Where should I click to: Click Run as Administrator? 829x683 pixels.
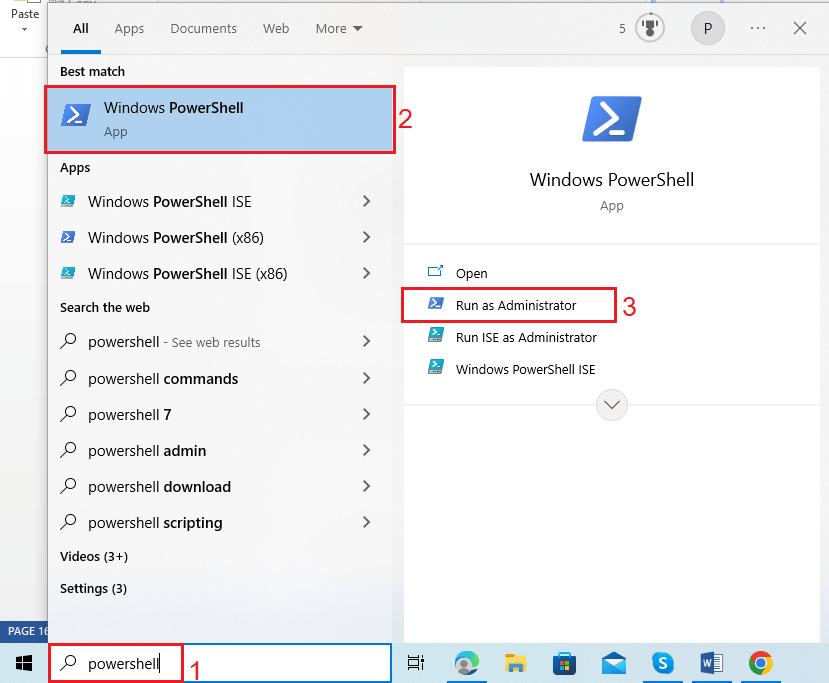[x=515, y=305]
